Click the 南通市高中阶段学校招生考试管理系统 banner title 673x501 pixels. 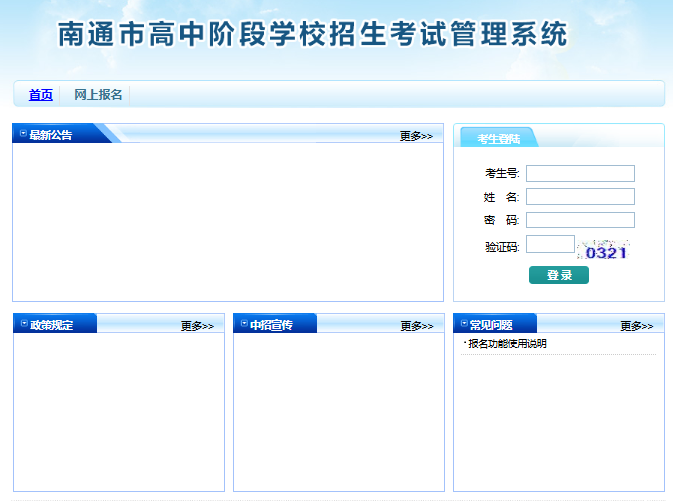(x=312, y=34)
